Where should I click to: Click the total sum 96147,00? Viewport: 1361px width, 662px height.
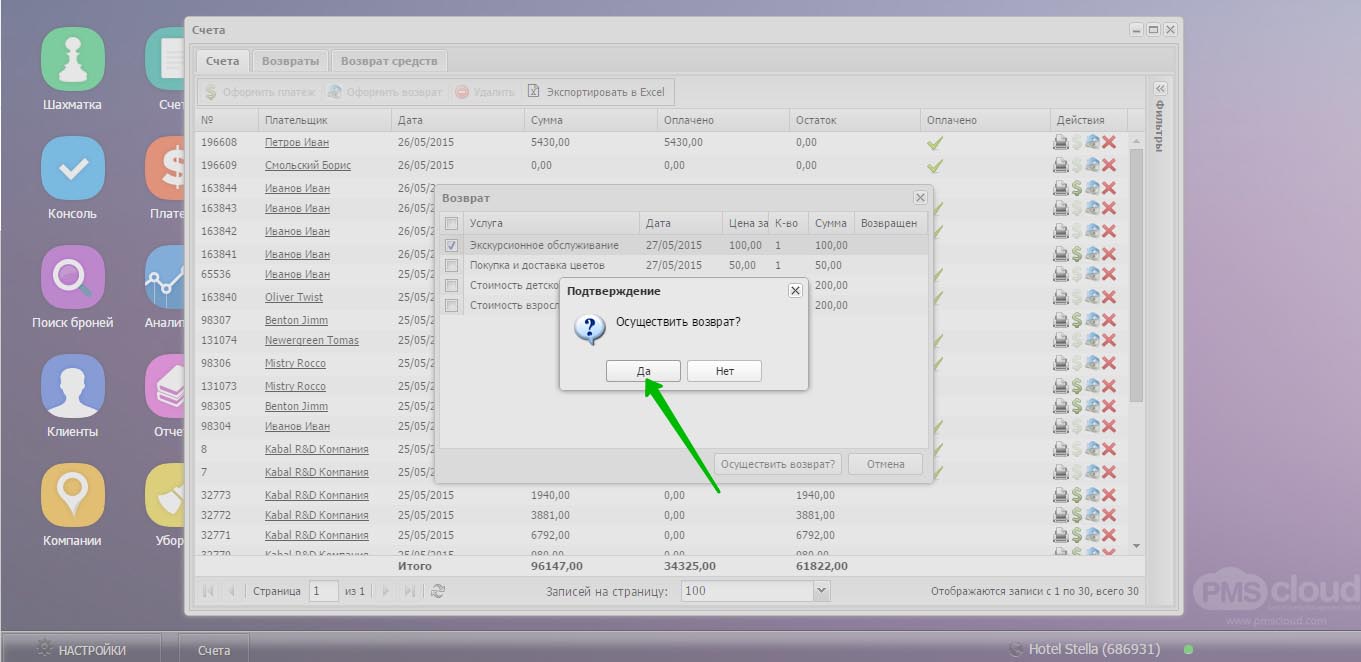coord(559,566)
